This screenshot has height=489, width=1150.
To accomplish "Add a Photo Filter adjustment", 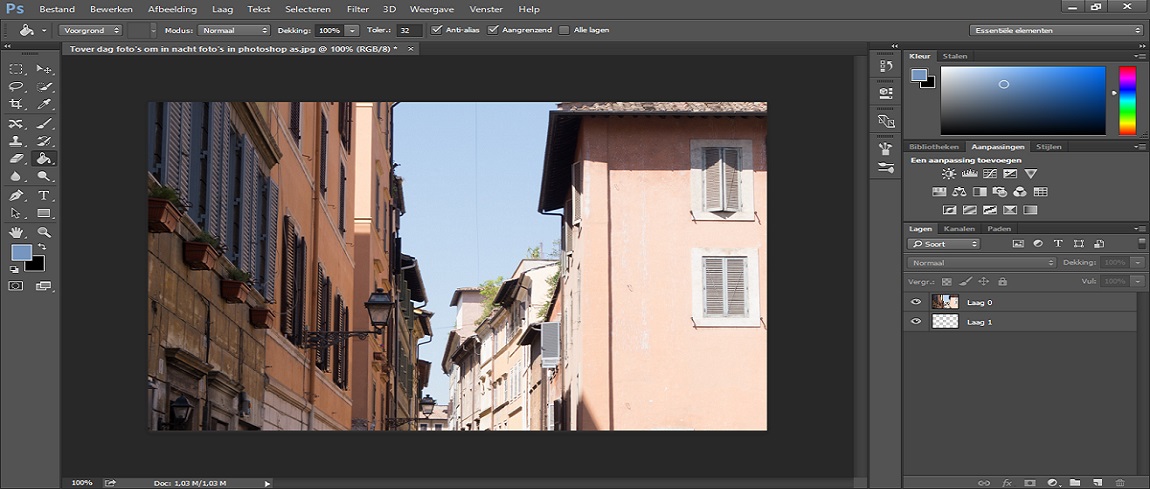I will tap(1000, 192).
